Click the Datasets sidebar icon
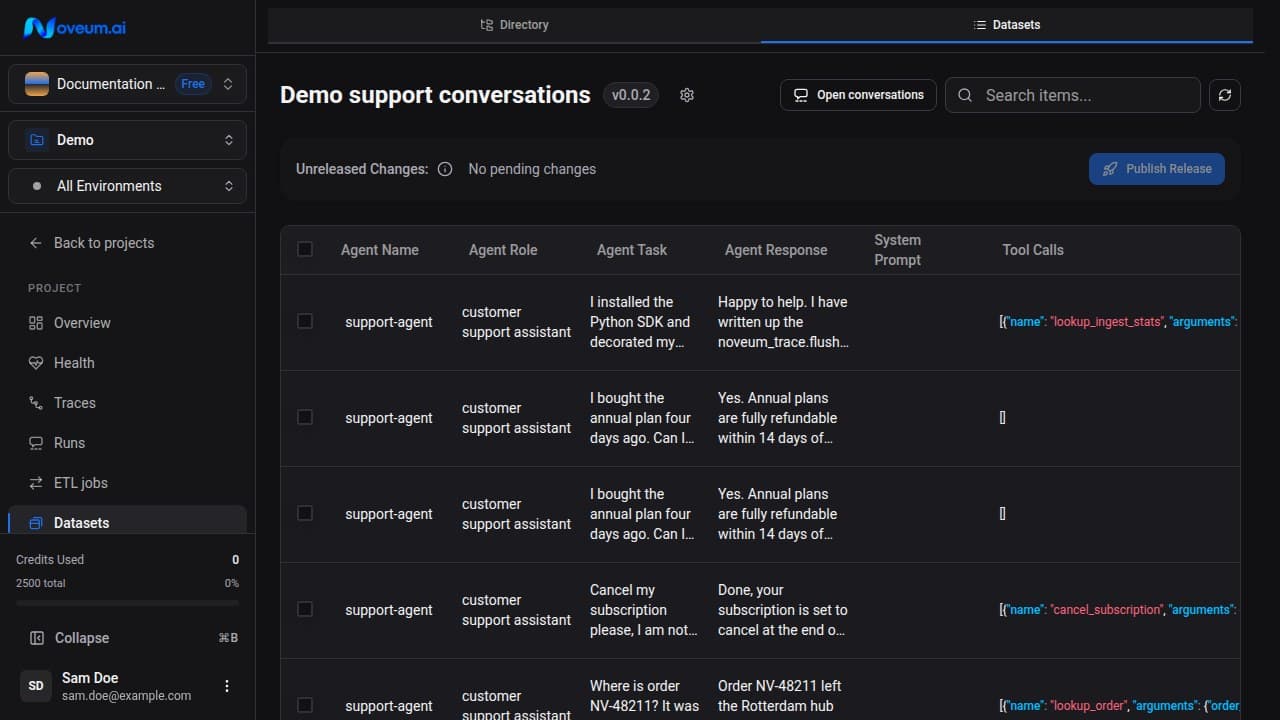Screen dimensions: 1280x720 36,523
